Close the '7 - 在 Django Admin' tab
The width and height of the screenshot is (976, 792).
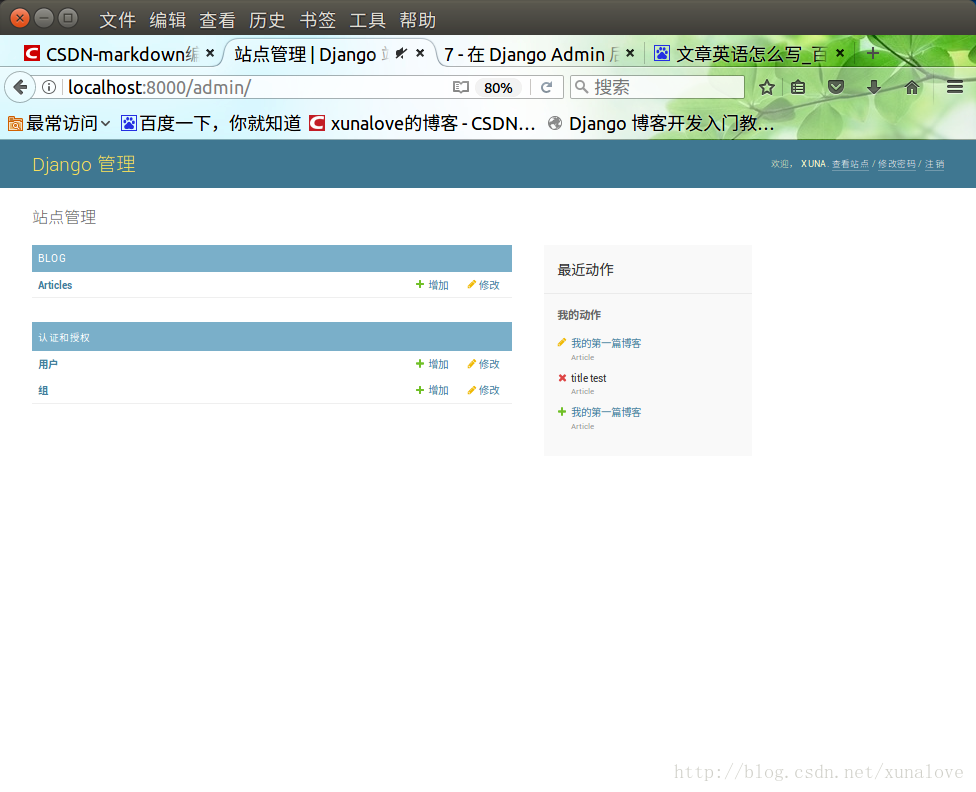tap(630, 54)
